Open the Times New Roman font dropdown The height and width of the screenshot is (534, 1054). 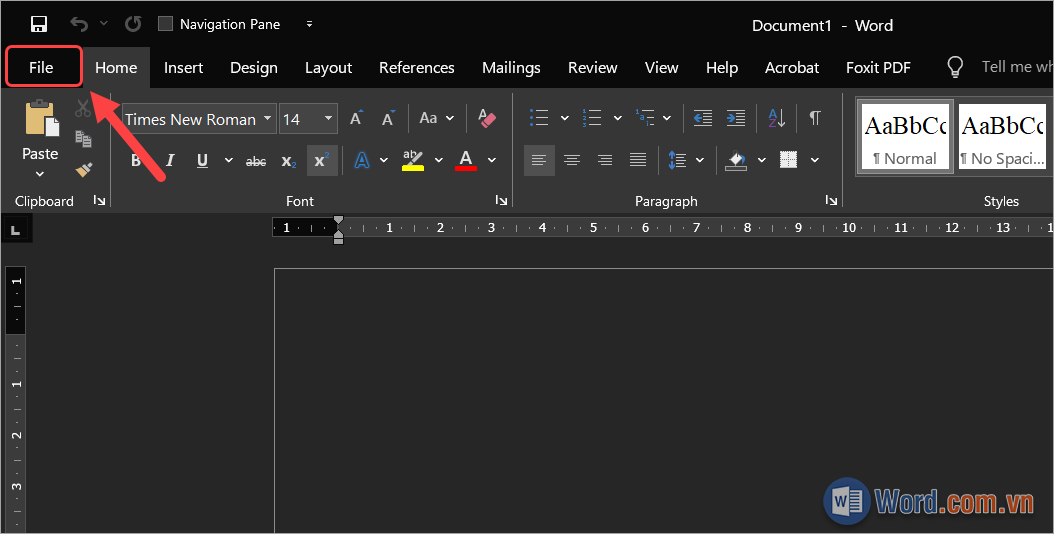[x=266, y=119]
